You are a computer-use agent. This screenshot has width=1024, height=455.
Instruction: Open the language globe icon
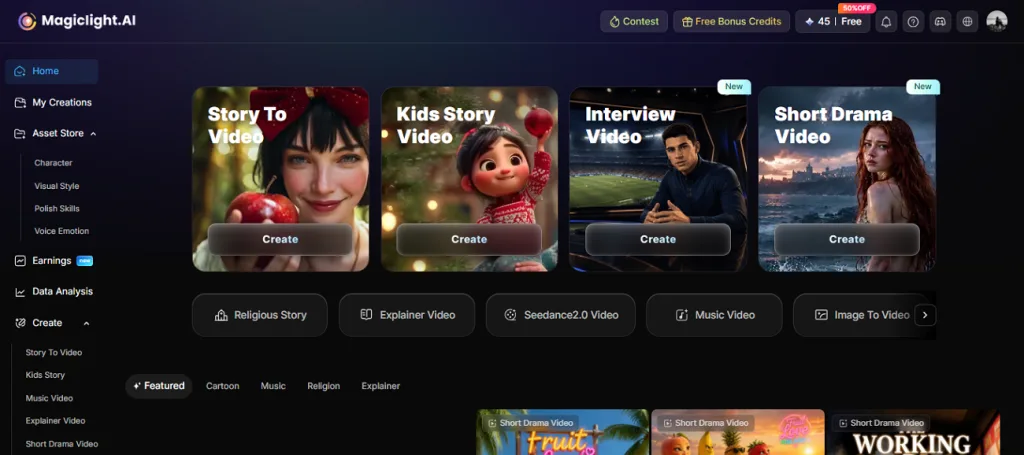(967, 22)
